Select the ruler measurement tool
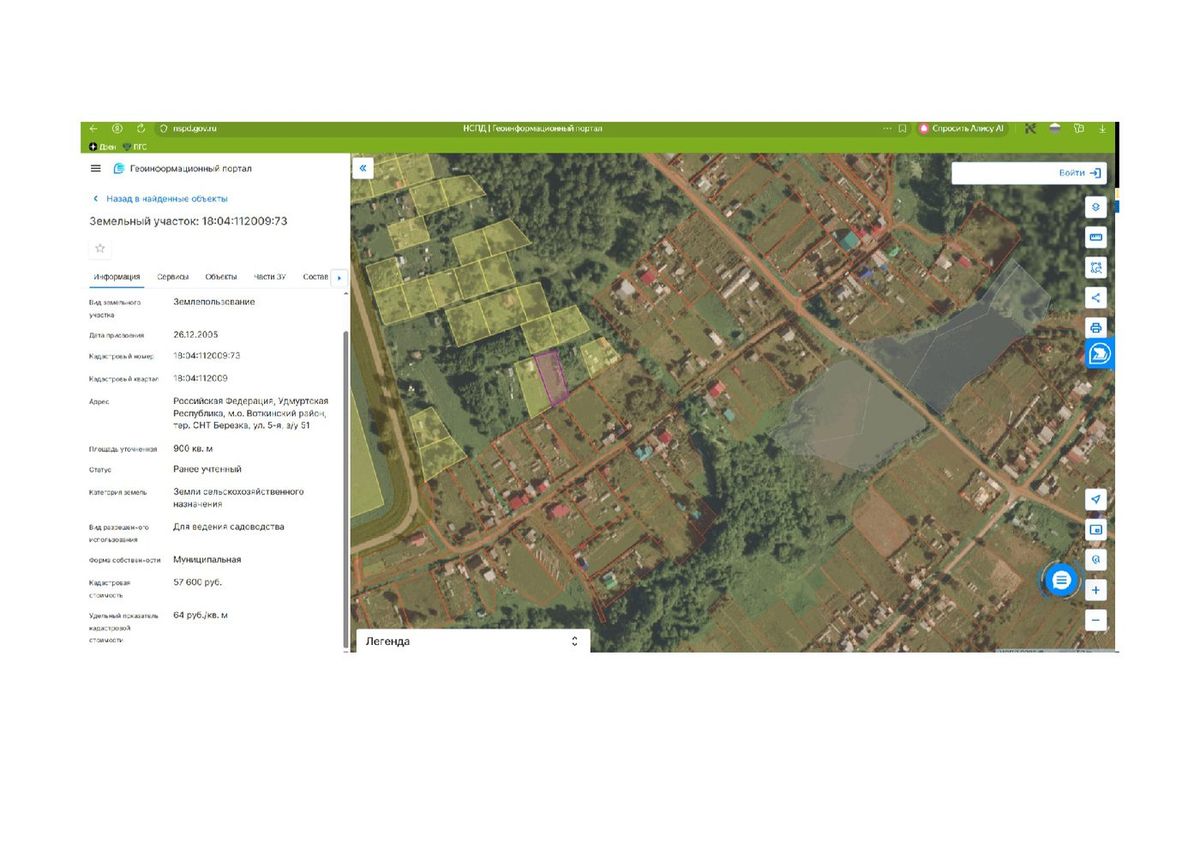This screenshot has height=849, width=1200. click(1096, 237)
